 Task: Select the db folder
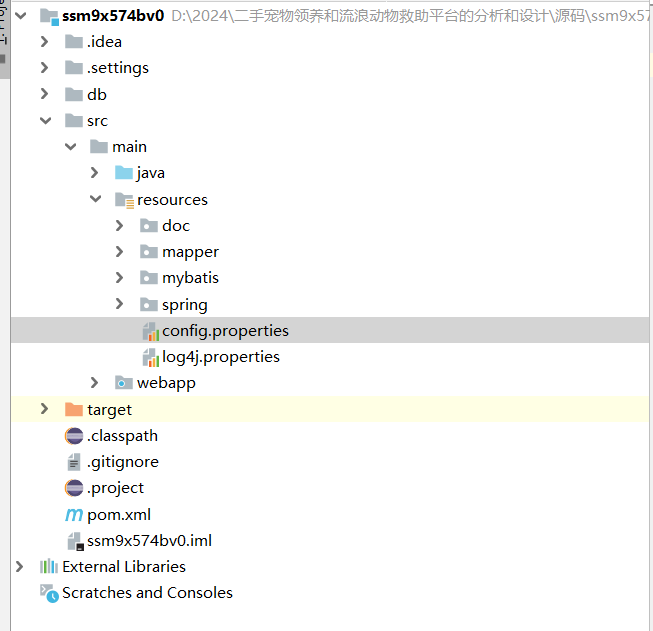pyautogui.click(x=96, y=95)
